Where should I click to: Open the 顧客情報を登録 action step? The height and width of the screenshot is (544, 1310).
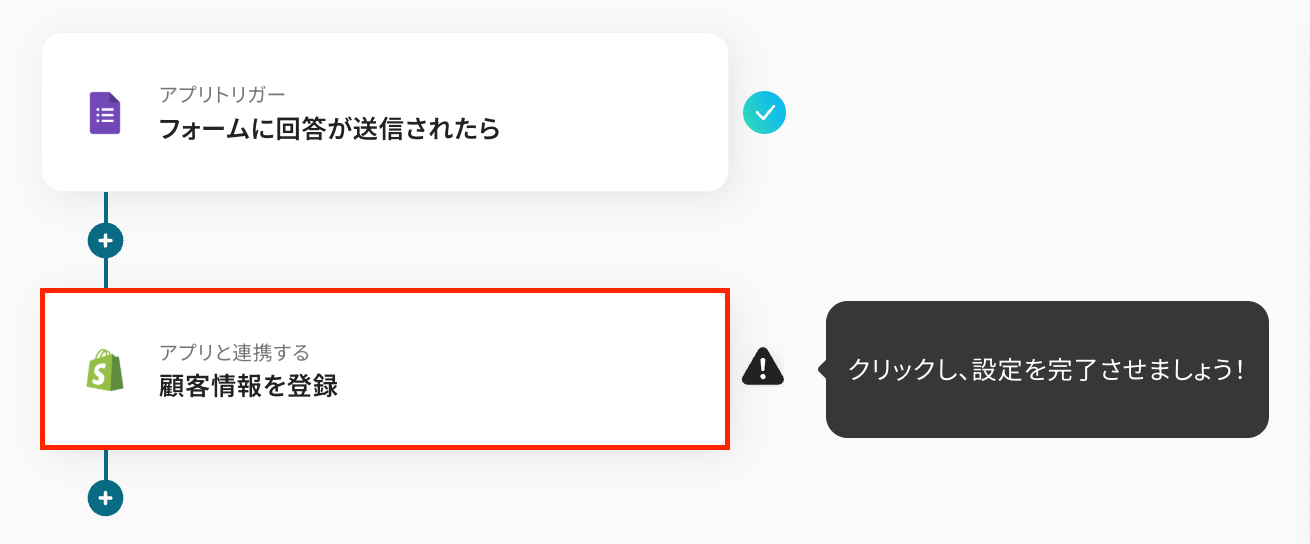point(385,369)
